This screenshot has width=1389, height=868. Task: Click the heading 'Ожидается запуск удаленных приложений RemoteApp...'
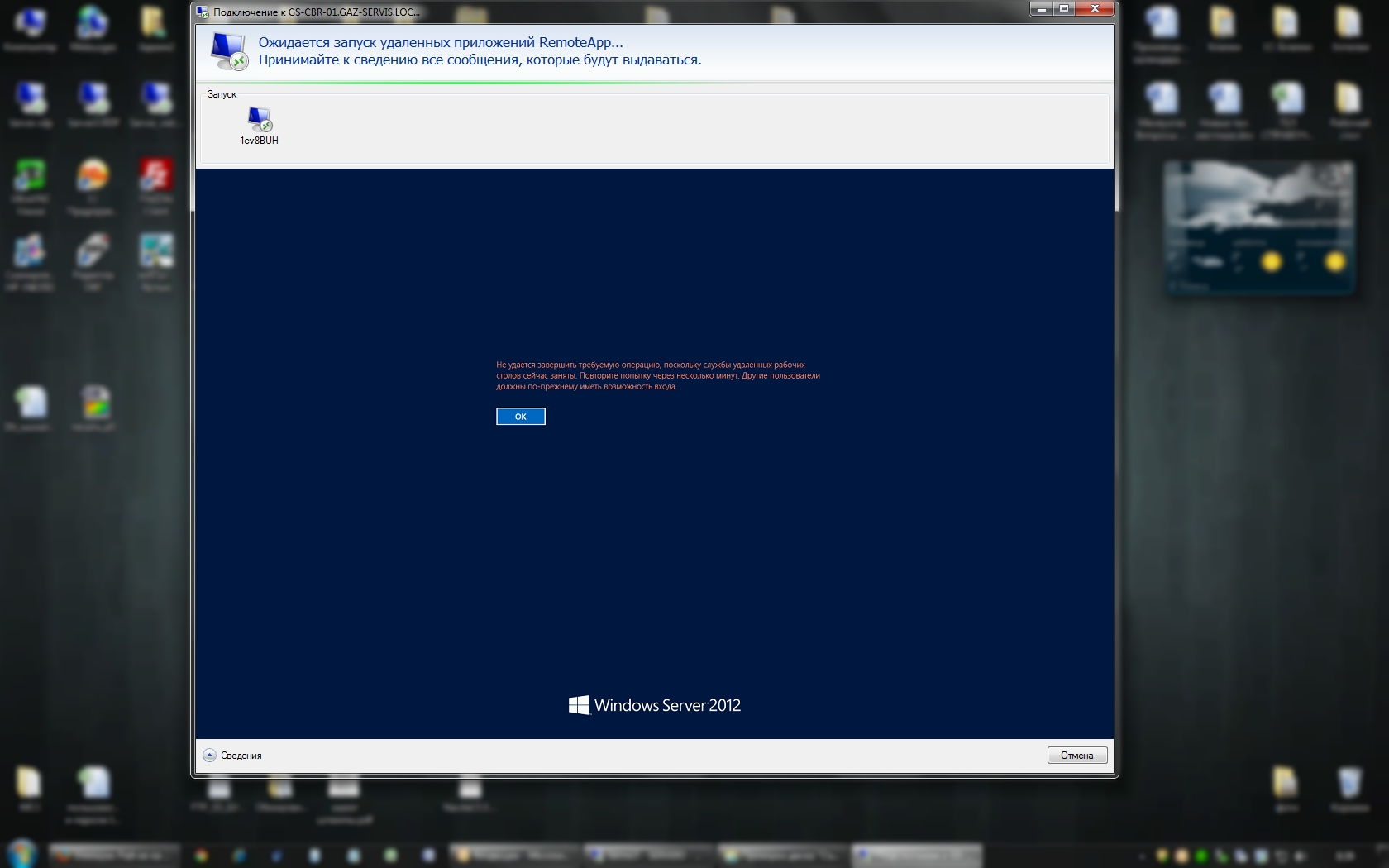pyautogui.click(x=441, y=42)
